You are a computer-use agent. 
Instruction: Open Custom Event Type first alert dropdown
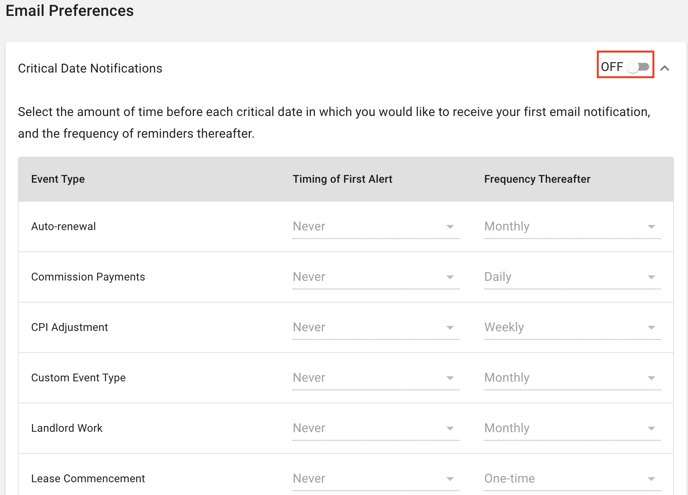tap(376, 378)
